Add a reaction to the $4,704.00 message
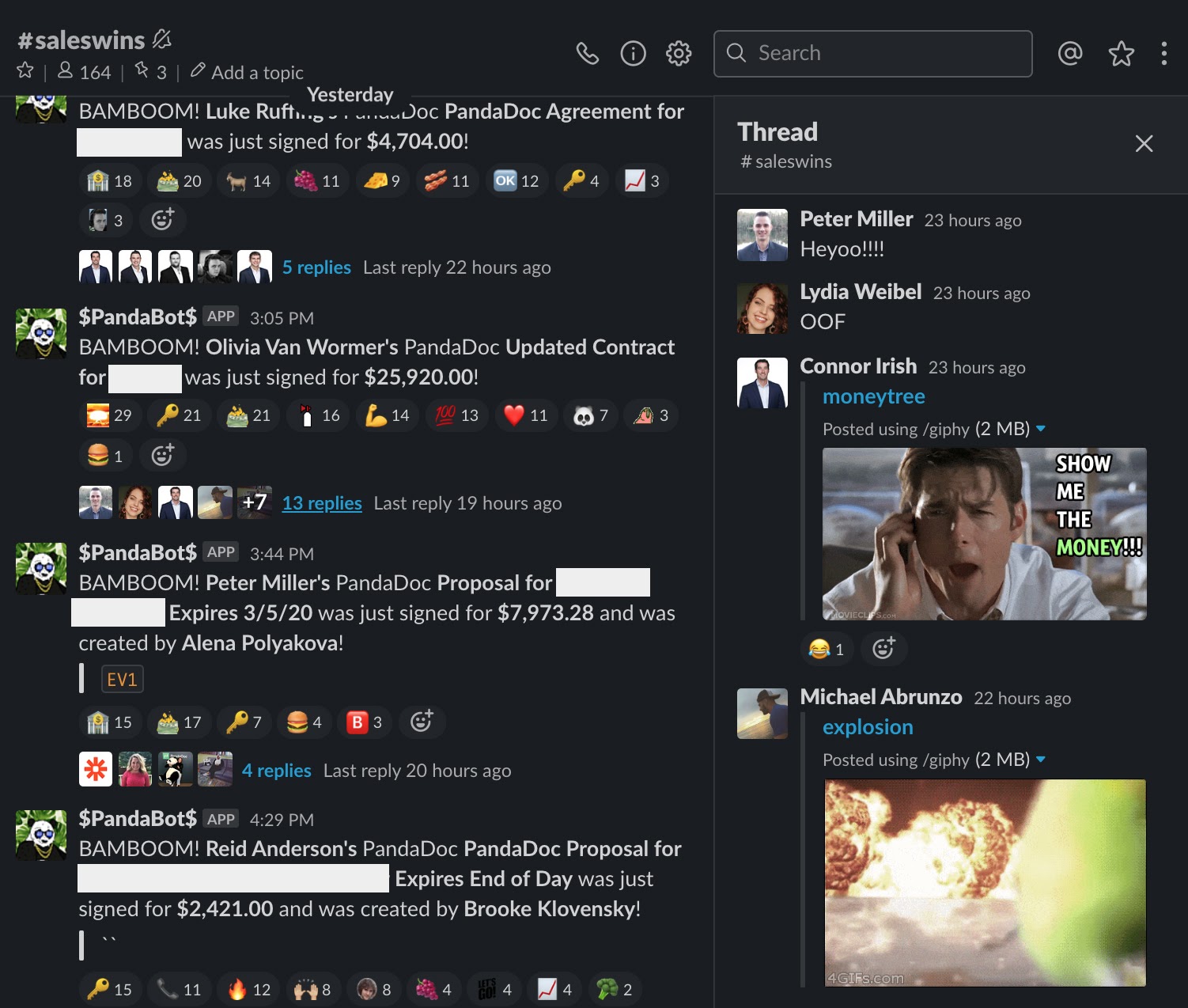Image resolution: width=1188 pixels, height=1008 pixels. 162,220
